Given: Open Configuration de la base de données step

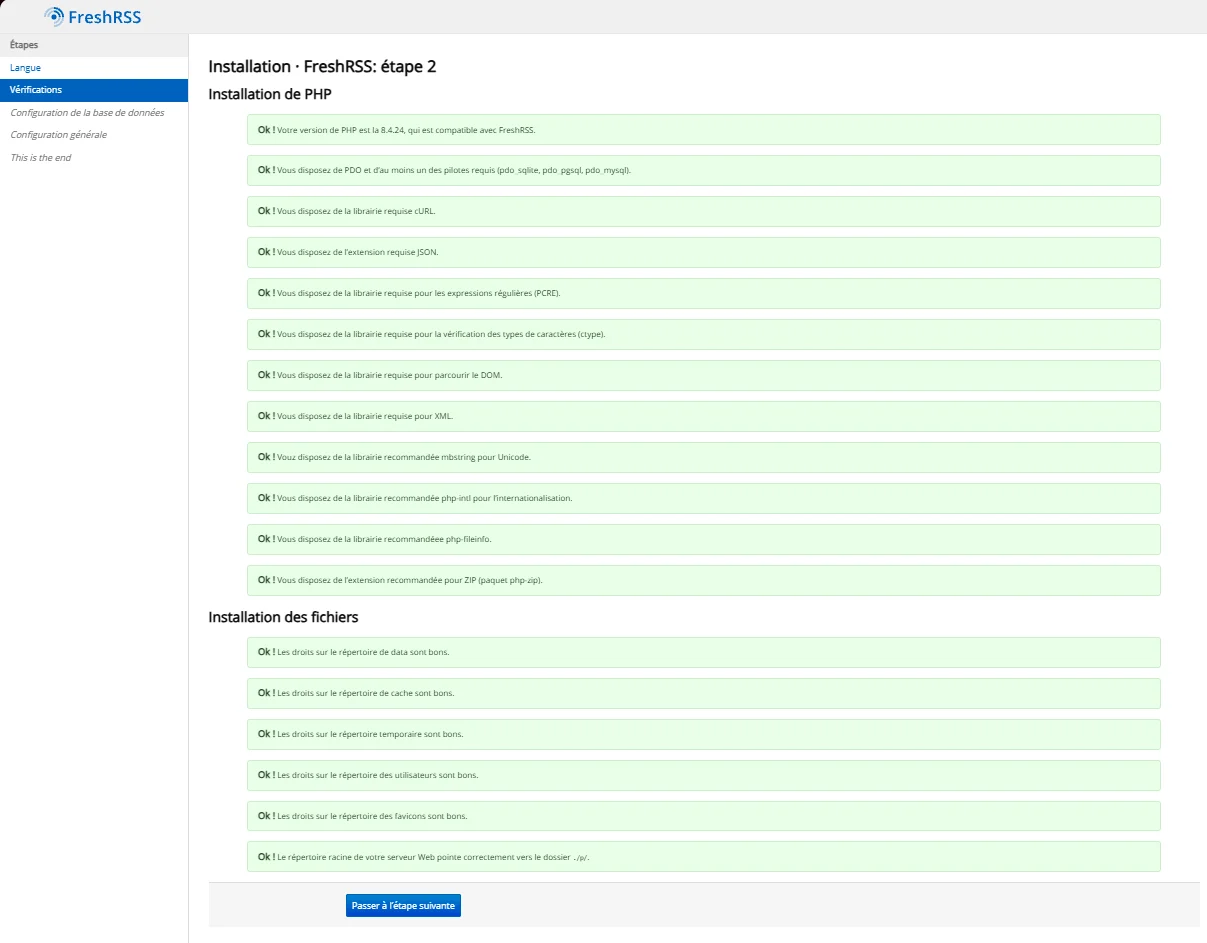Looking at the screenshot, I should (x=87, y=113).
